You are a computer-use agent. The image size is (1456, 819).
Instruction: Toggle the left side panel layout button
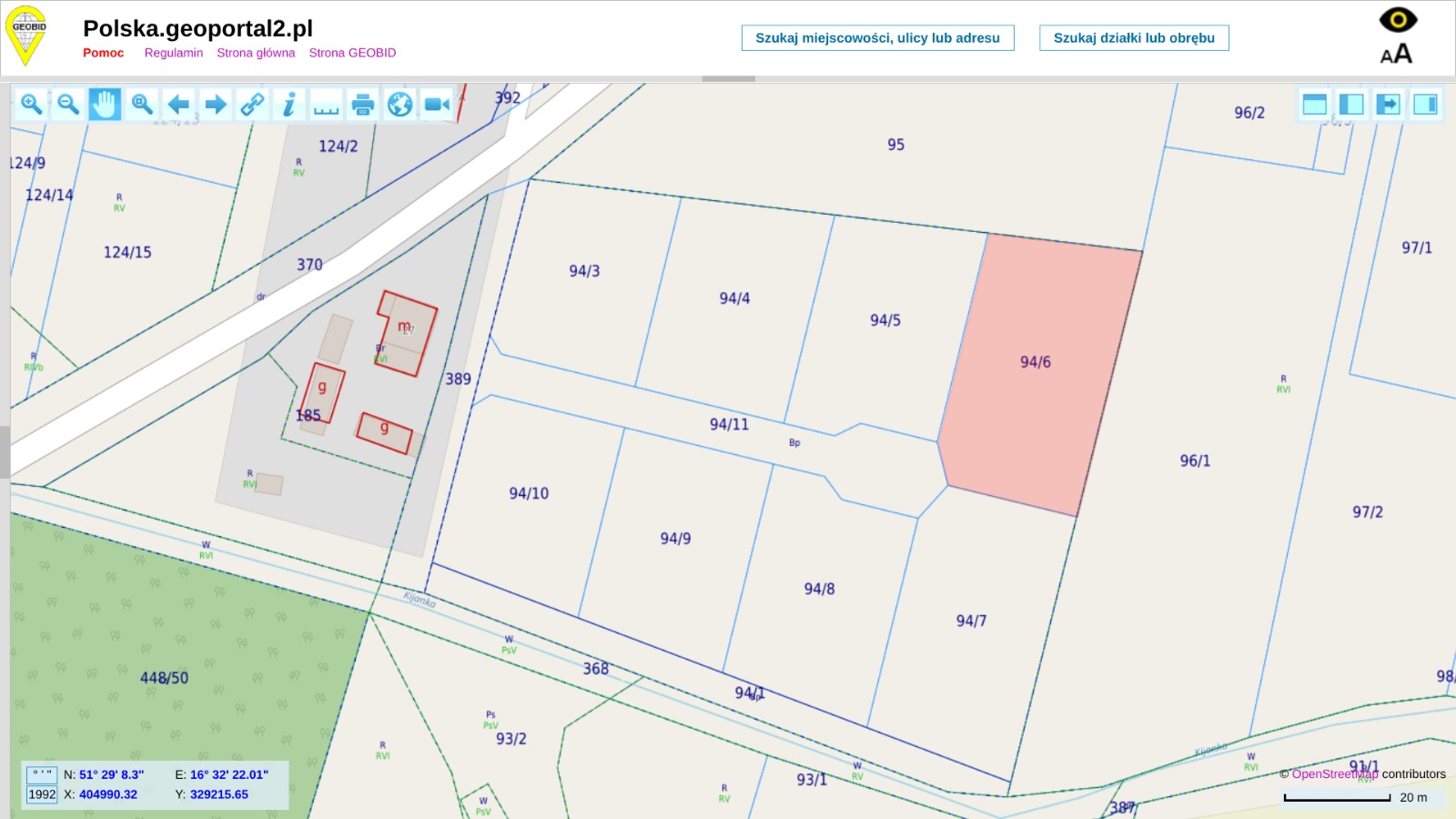pos(1351,105)
